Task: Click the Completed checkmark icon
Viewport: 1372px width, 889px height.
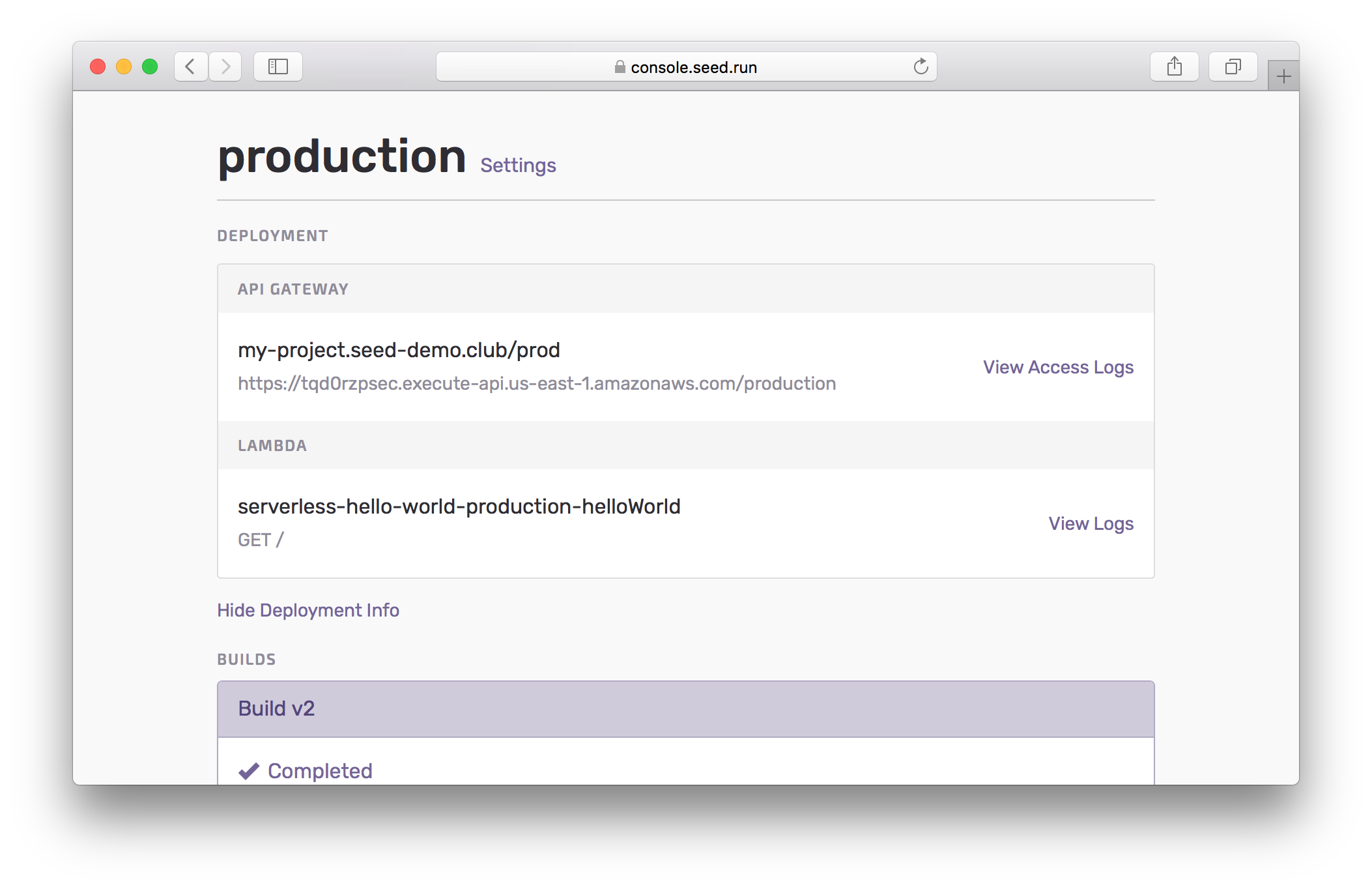Action: 249,770
